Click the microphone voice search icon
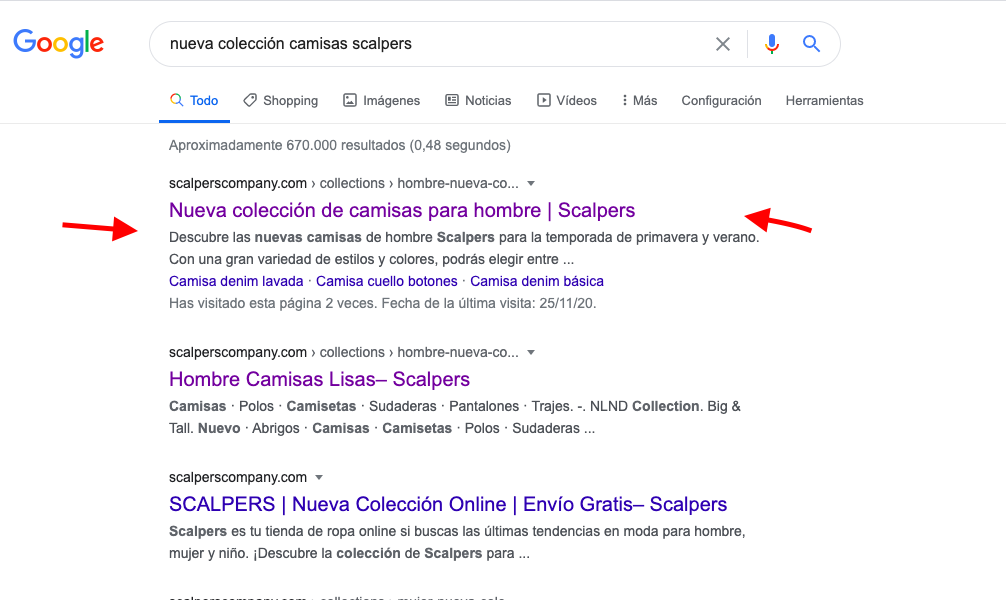The image size is (1006, 600). [x=771, y=44]
